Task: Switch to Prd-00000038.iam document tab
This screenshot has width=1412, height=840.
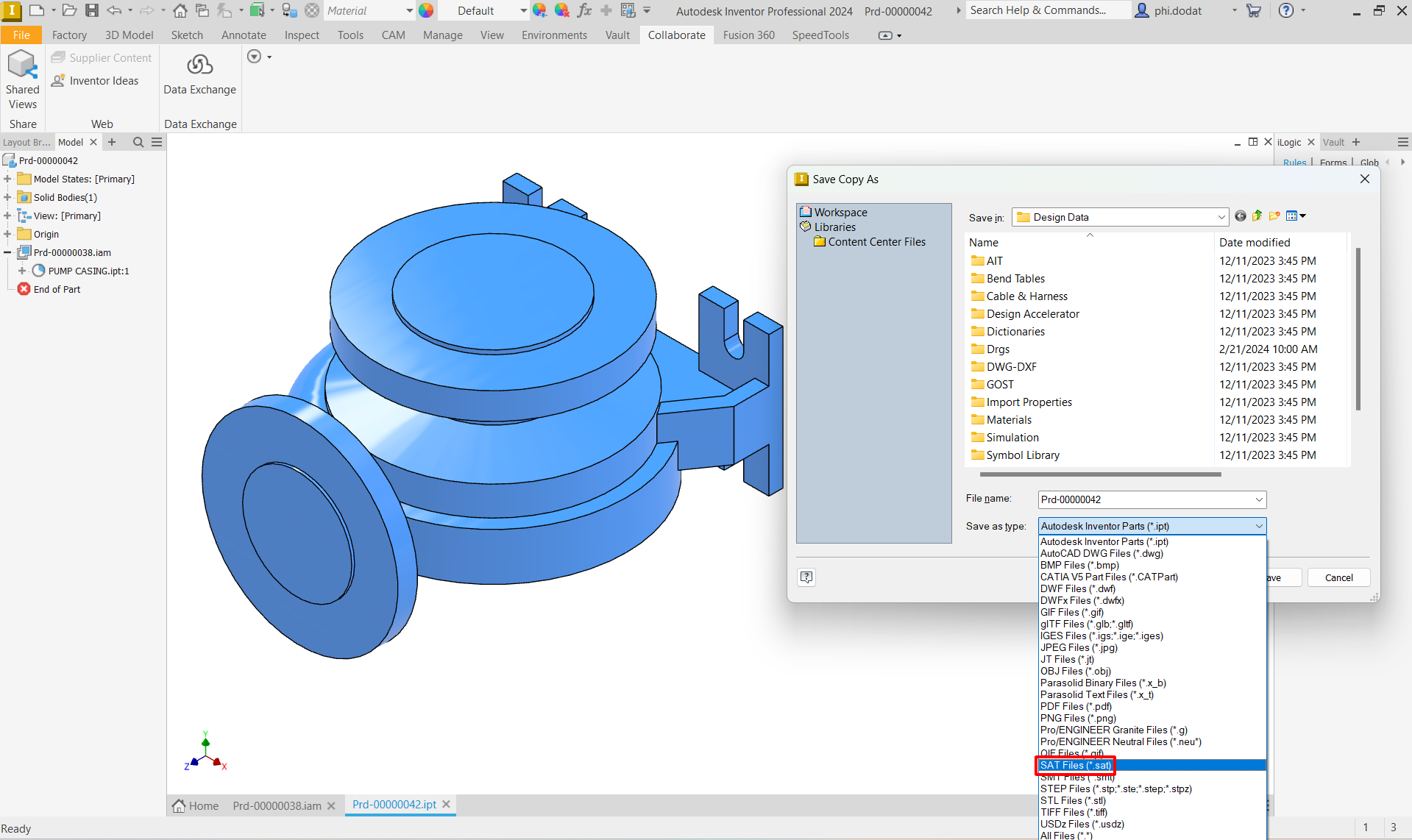Action: [x=277, y=806]
